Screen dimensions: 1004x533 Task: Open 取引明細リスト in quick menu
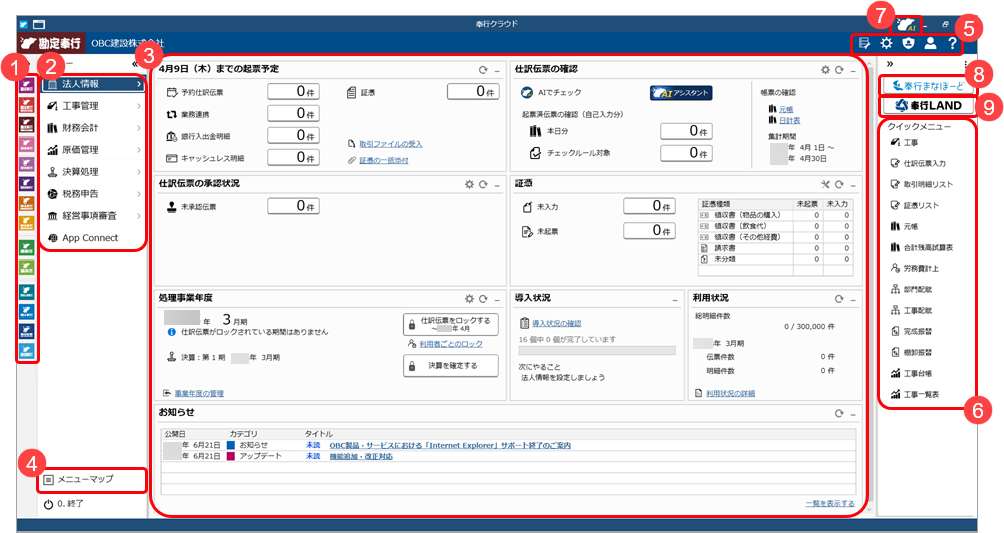pos(921,184)
